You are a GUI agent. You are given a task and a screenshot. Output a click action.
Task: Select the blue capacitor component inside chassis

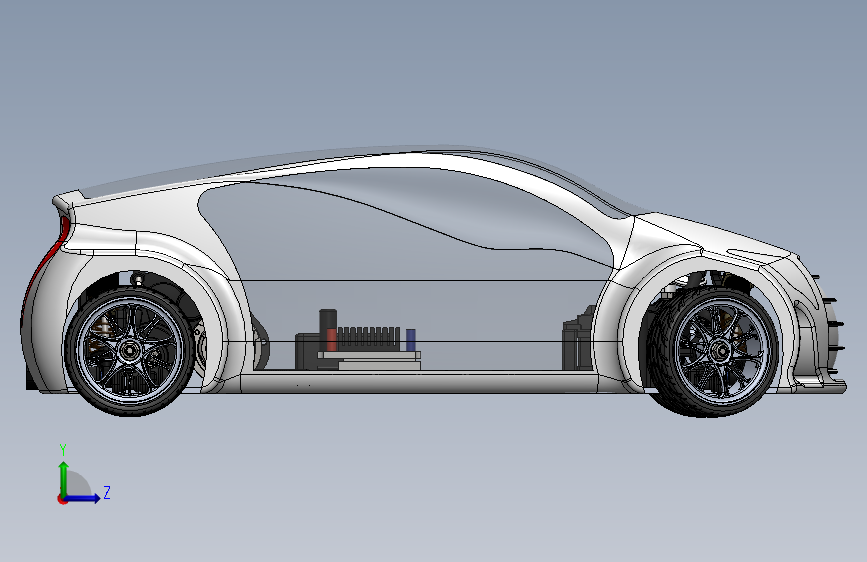411,340
